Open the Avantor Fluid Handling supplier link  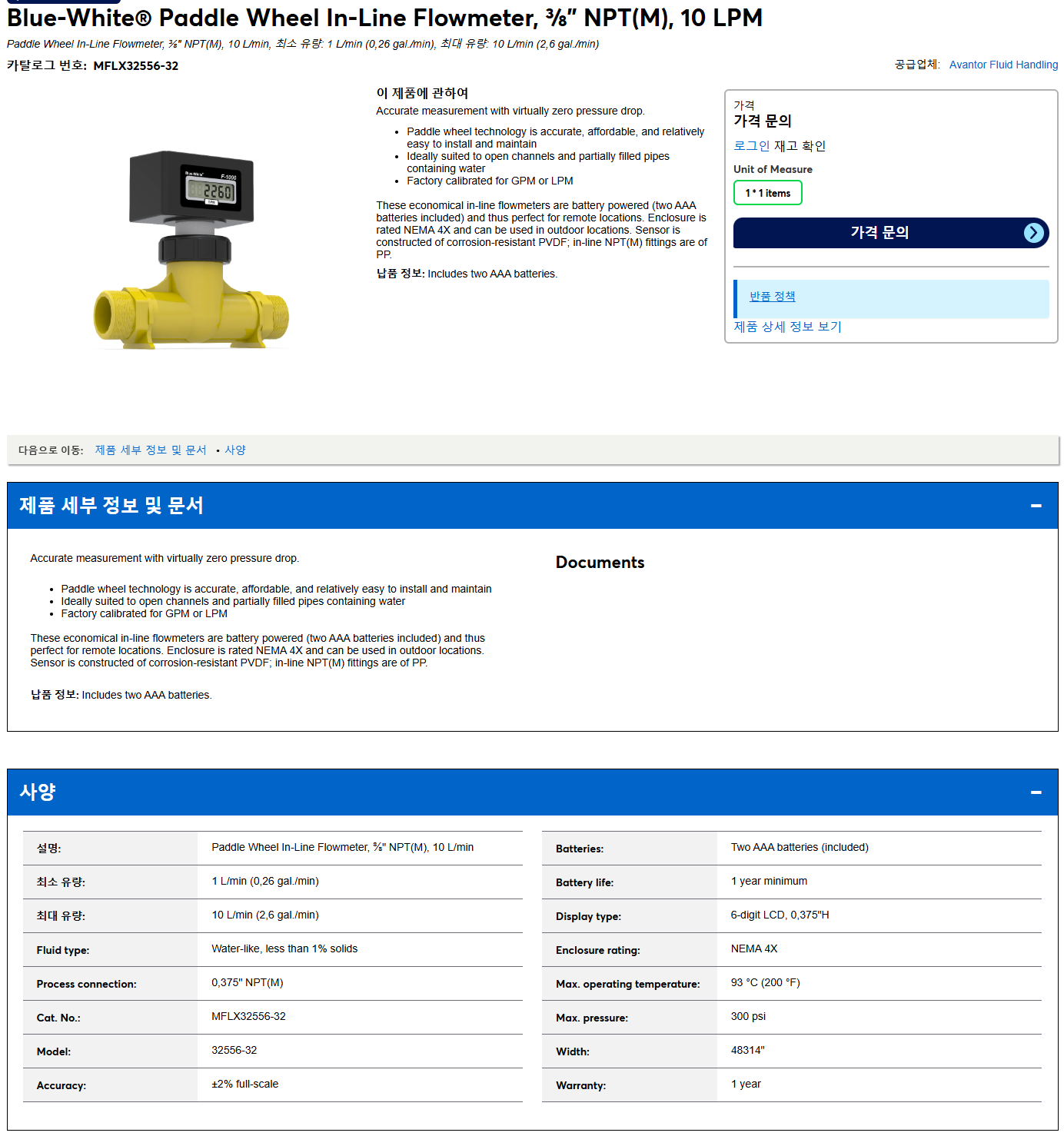click(x=1003, y=65)
